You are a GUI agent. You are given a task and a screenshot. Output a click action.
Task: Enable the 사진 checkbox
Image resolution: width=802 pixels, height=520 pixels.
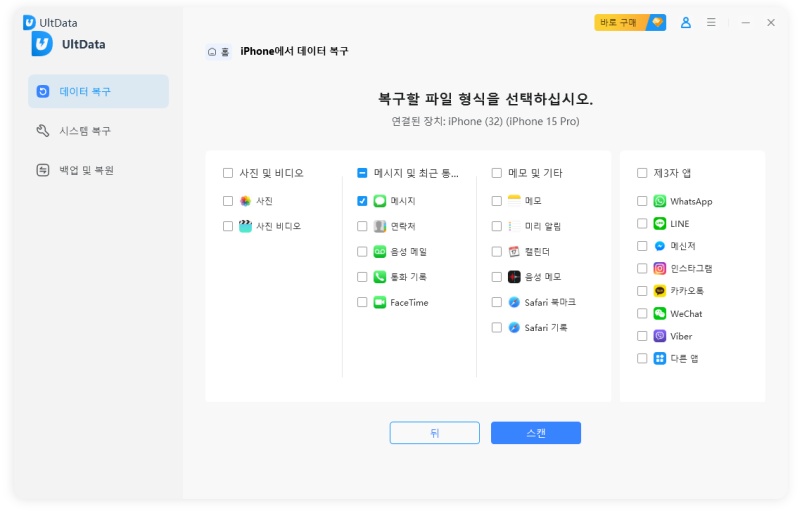[229, 201]
